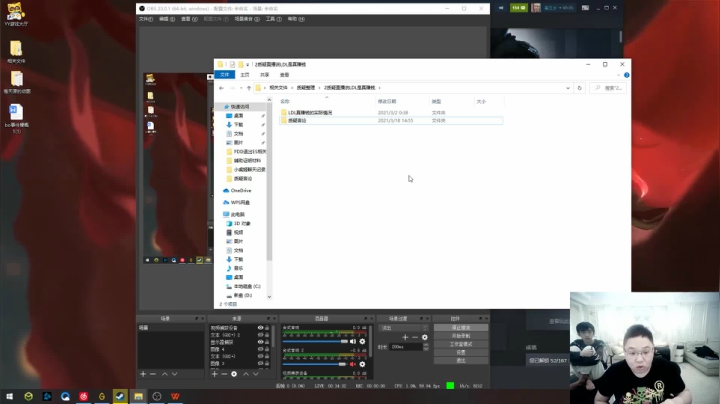Move scene down in OBS Scenes panel
The image size is (720, 404).
pyautogui.click(x=174, y=374)
